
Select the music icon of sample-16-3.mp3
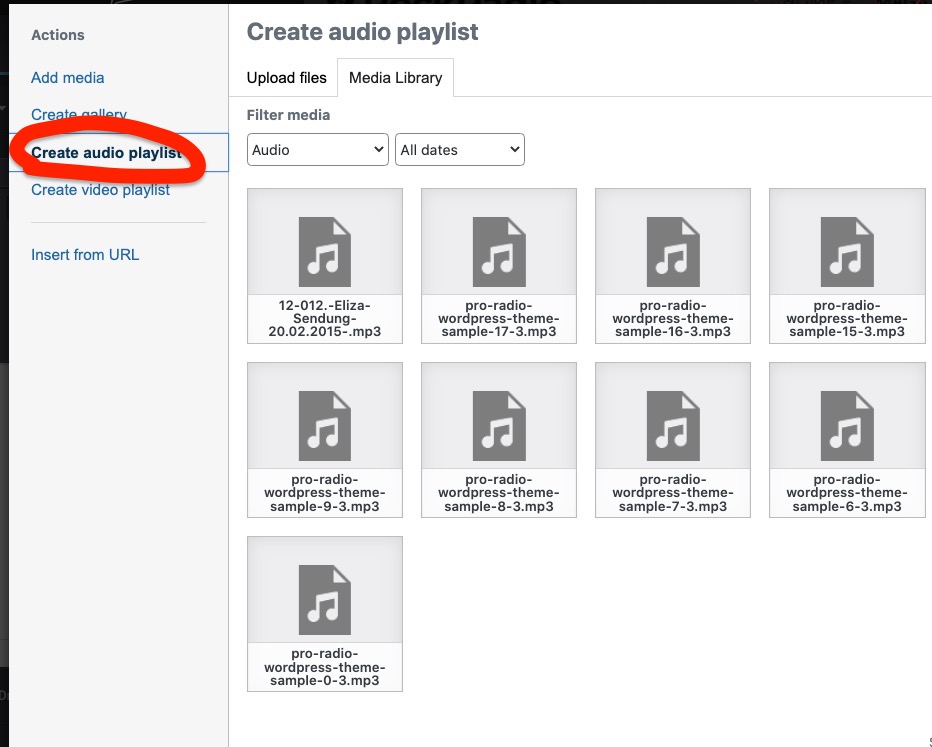click(x=673, y=252)
